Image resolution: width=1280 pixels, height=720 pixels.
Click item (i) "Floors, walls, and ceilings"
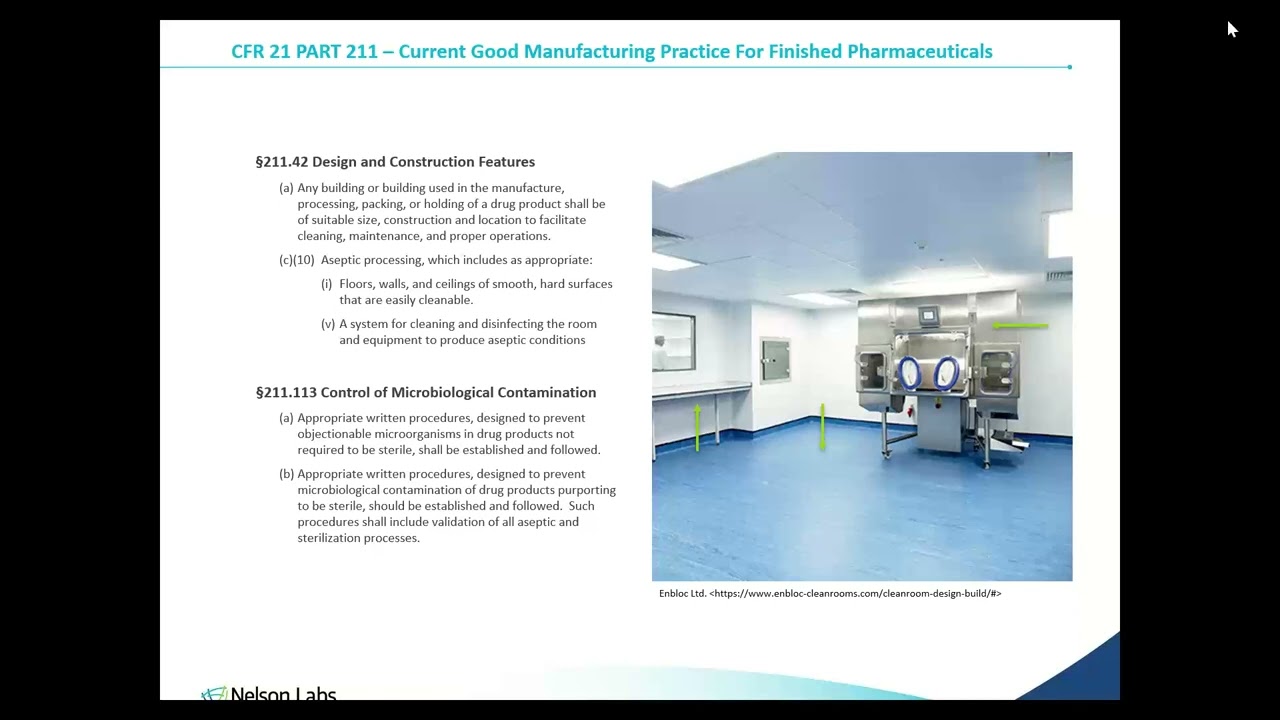[467, 292]
